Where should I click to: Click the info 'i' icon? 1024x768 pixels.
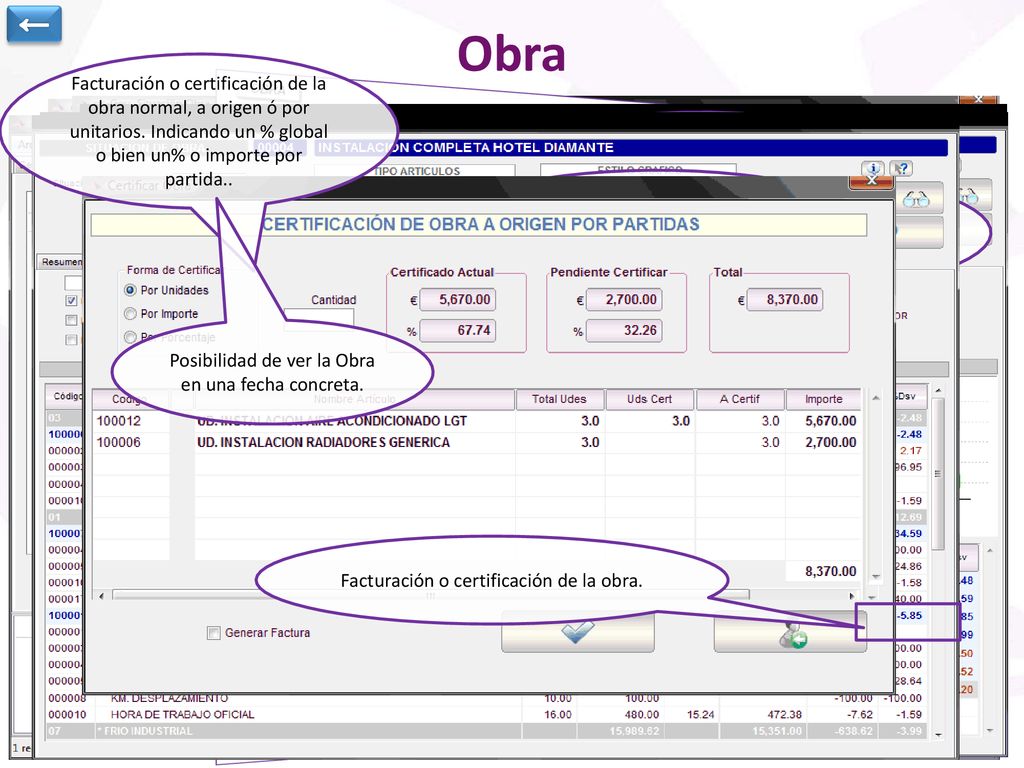[x=873, y=168]
